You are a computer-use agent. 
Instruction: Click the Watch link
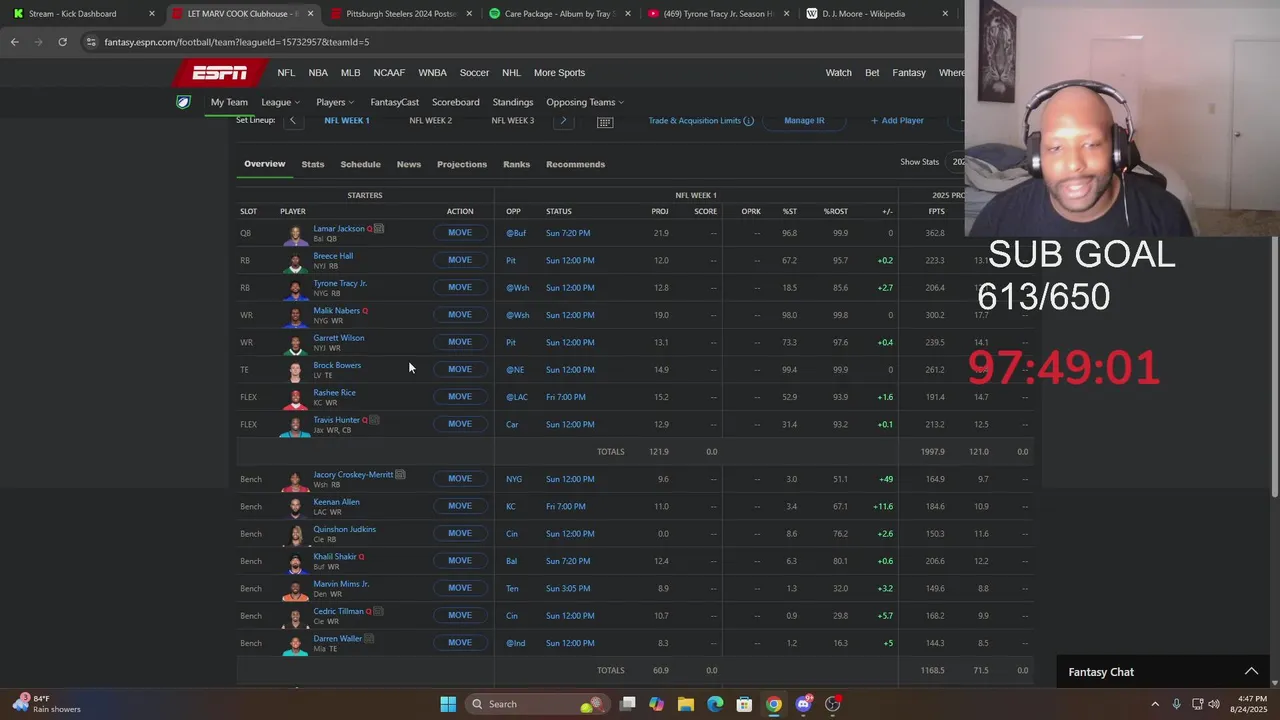pos(838,73)
